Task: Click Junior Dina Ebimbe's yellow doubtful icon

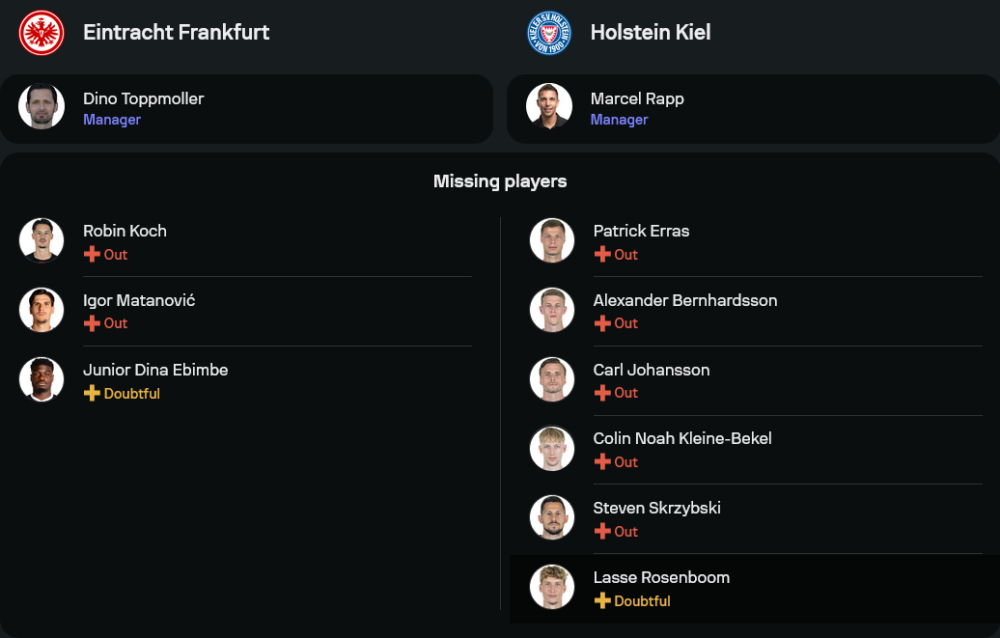Action: (x=92, y=393)
